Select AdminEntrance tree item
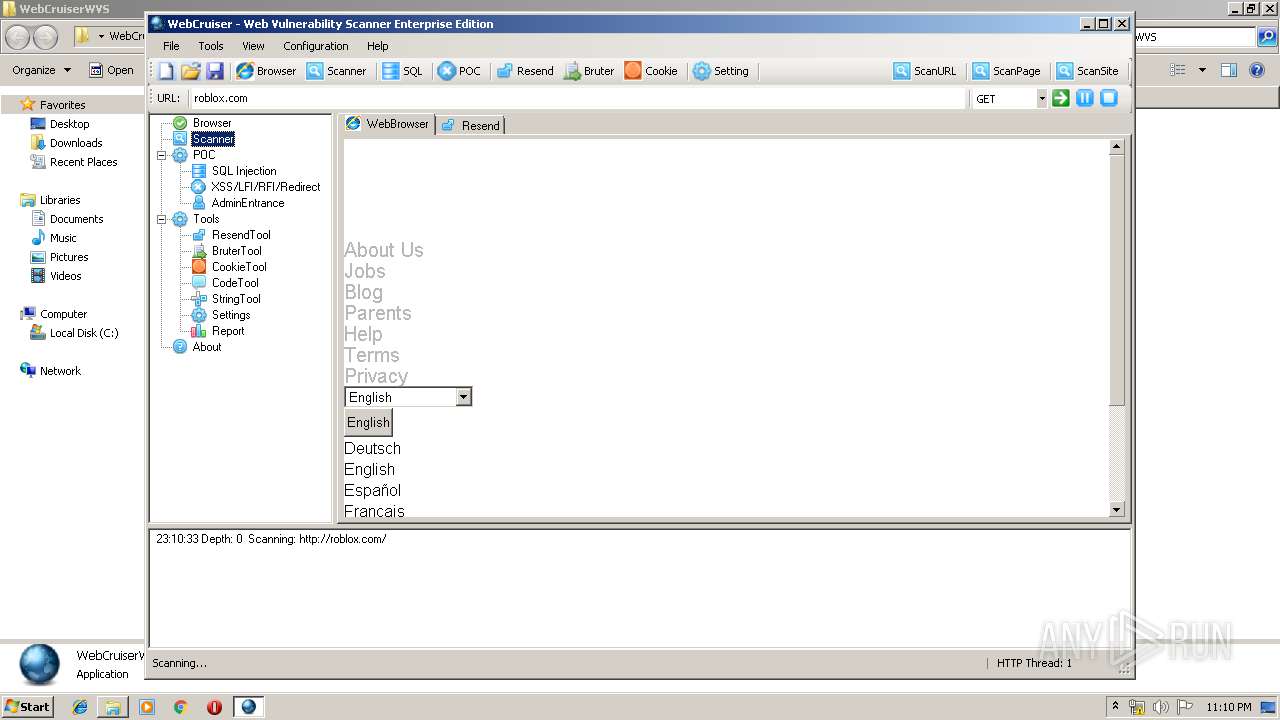 pyautogui.click(x=248, y=203)
